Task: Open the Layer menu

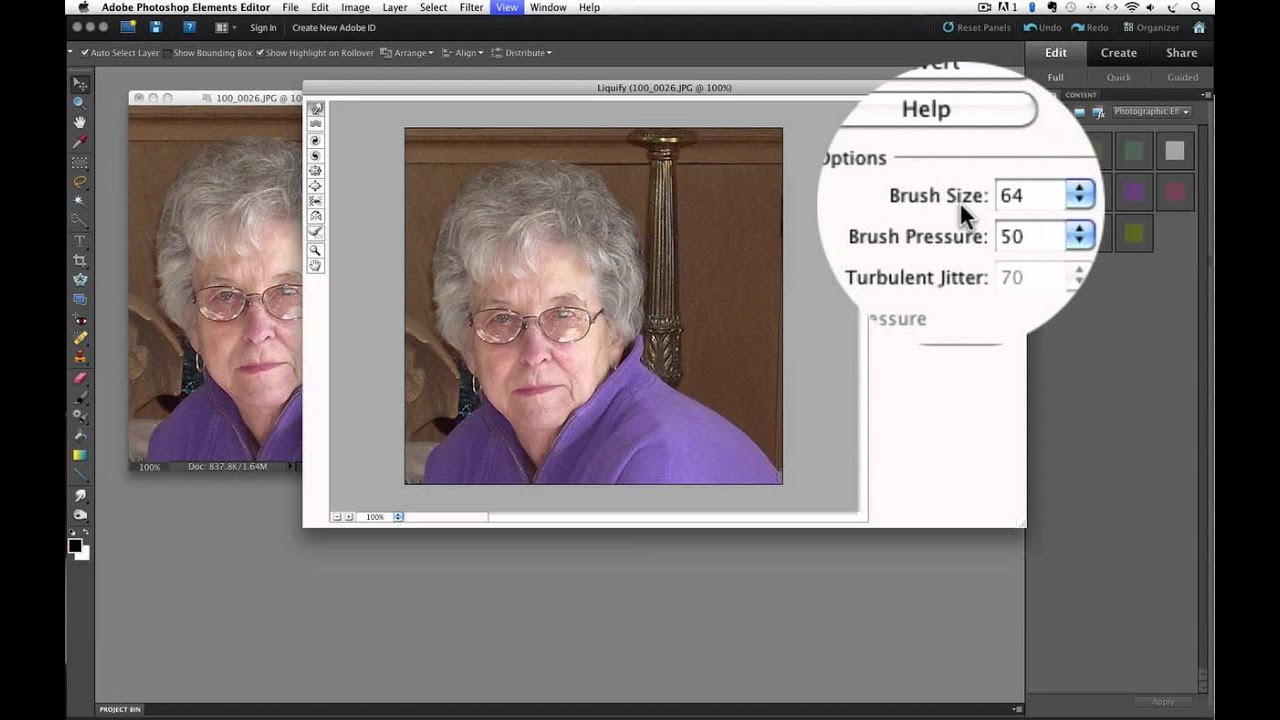Action: tap(394, 7)
